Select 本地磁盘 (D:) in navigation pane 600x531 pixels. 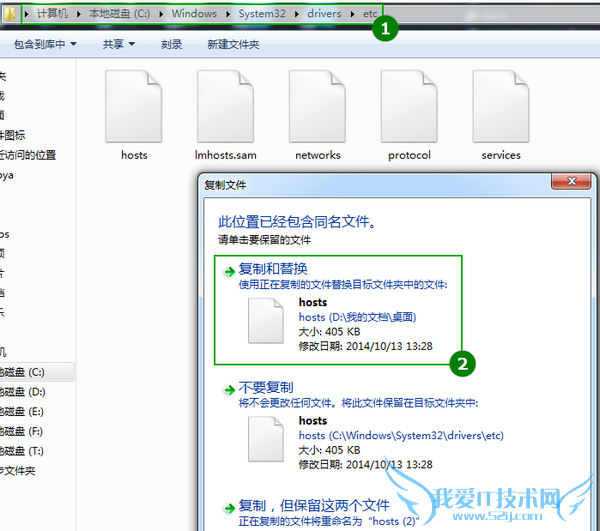pos(23,392)
